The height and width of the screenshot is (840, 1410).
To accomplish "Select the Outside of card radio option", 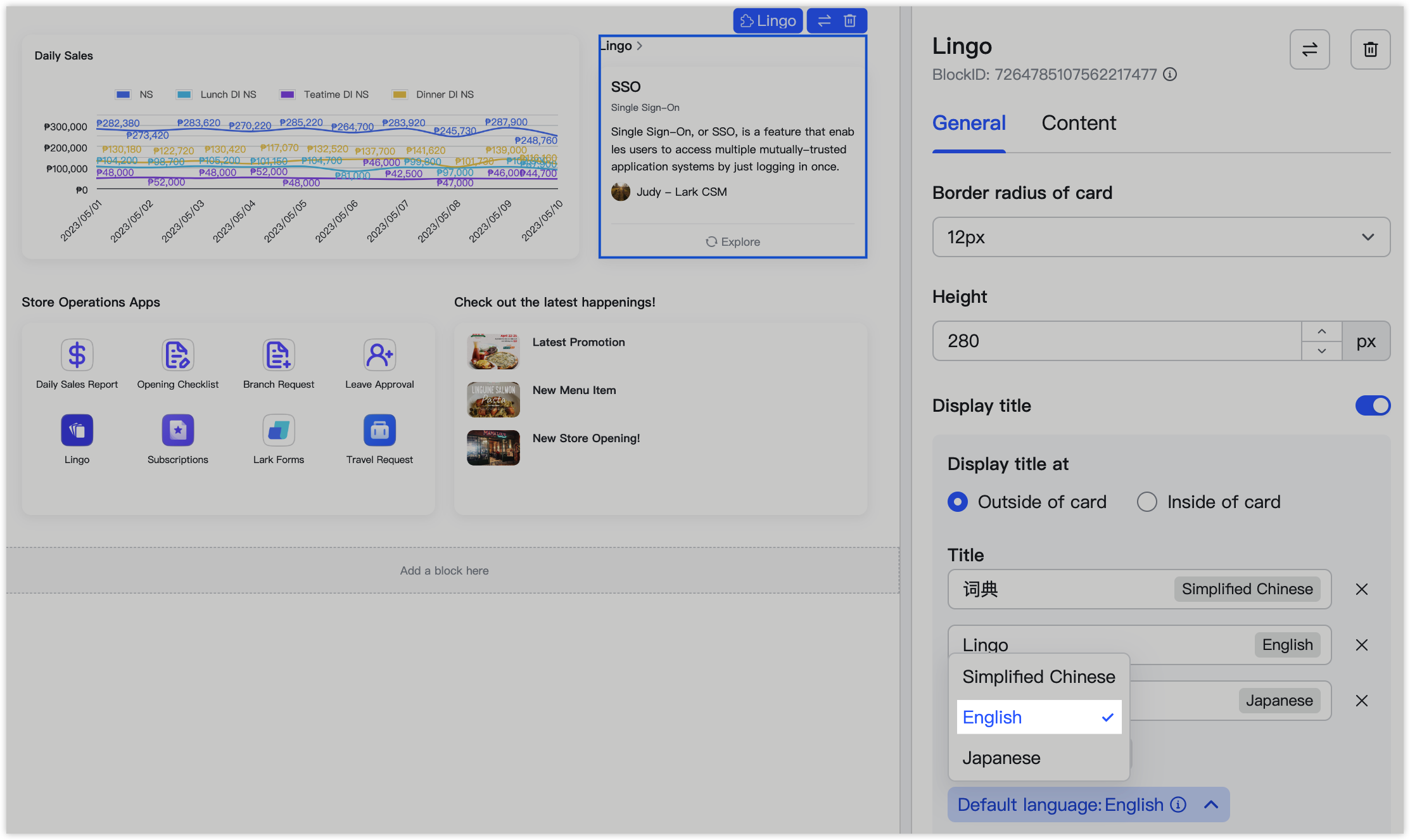I will point(958,502).
